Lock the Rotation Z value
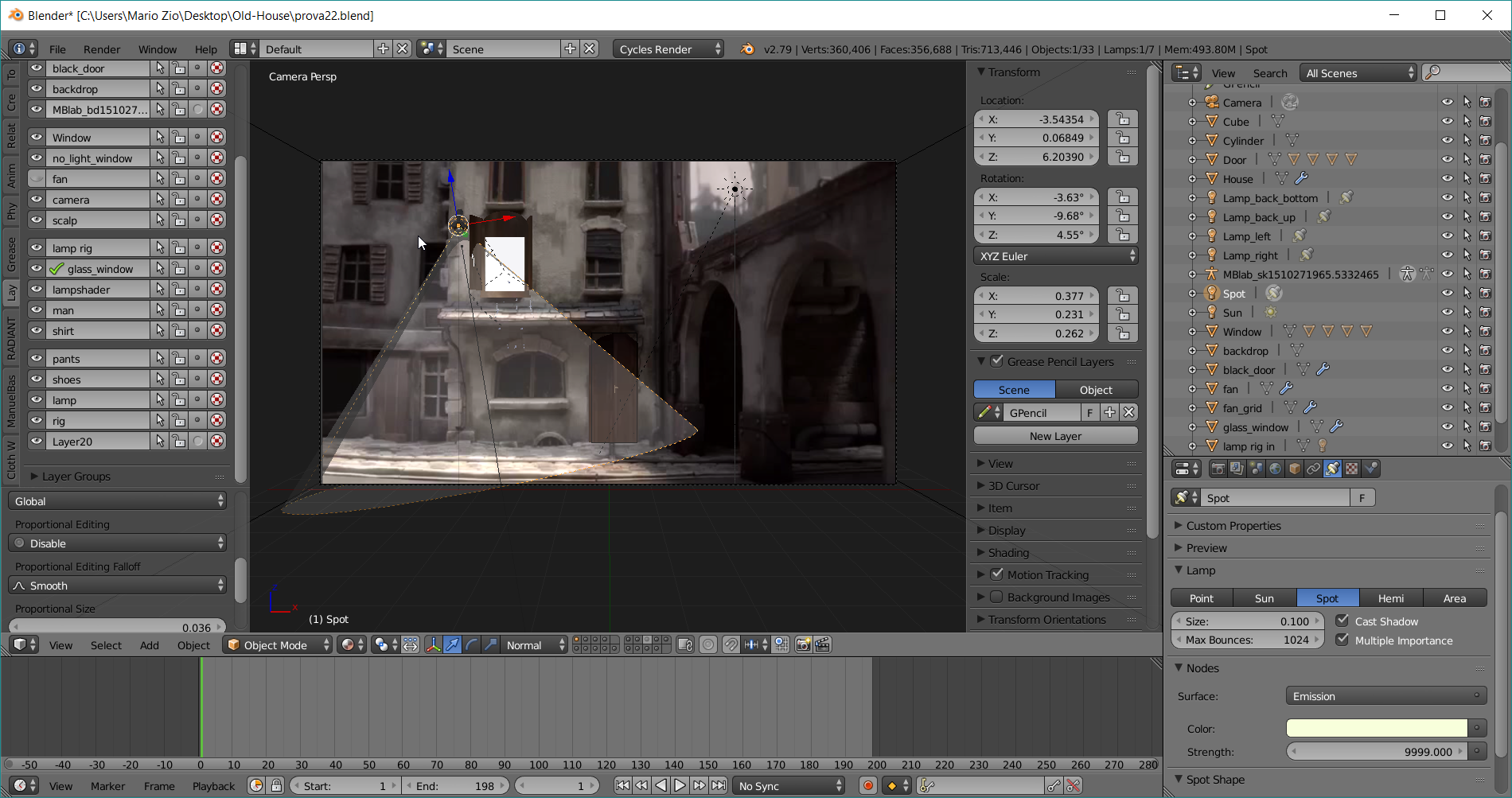This screenshot has width=1512, height=798. (x=1122, y=235)
